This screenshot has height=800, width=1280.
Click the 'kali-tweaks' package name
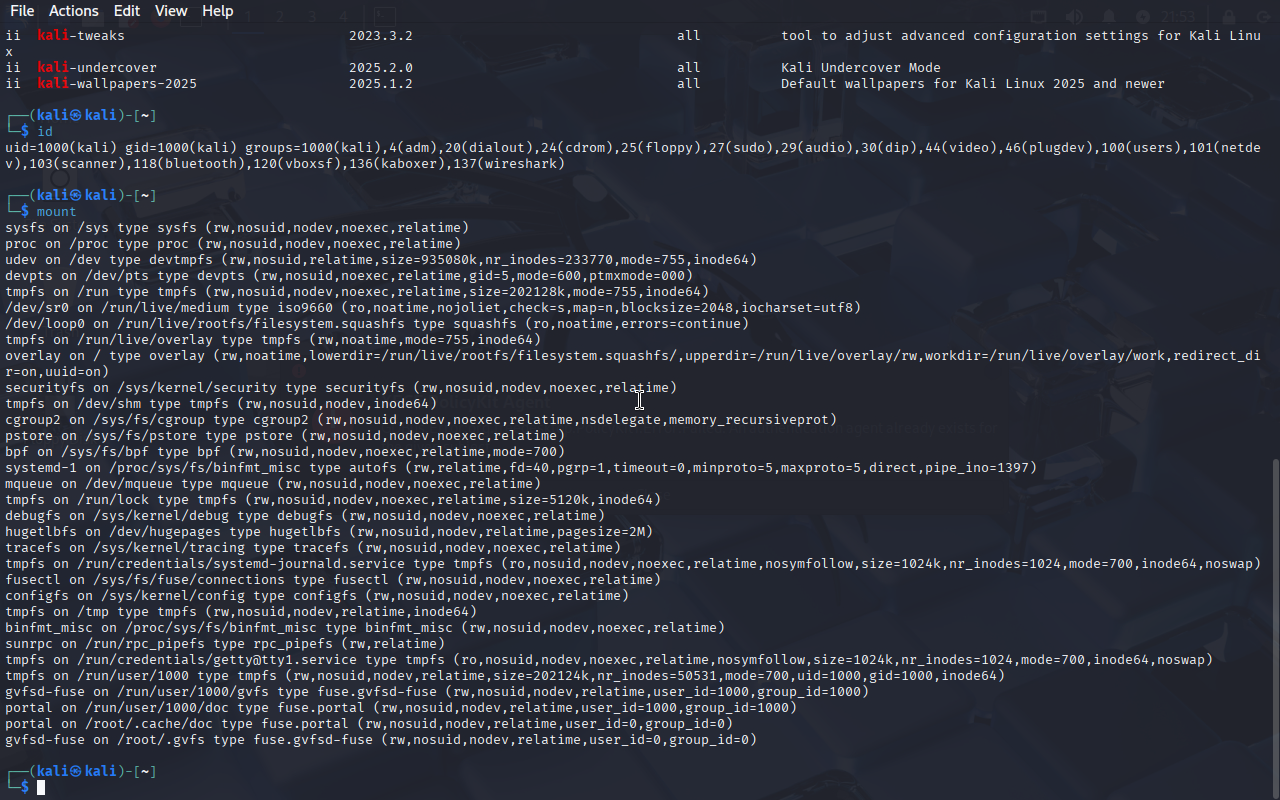tap(81, 36)
